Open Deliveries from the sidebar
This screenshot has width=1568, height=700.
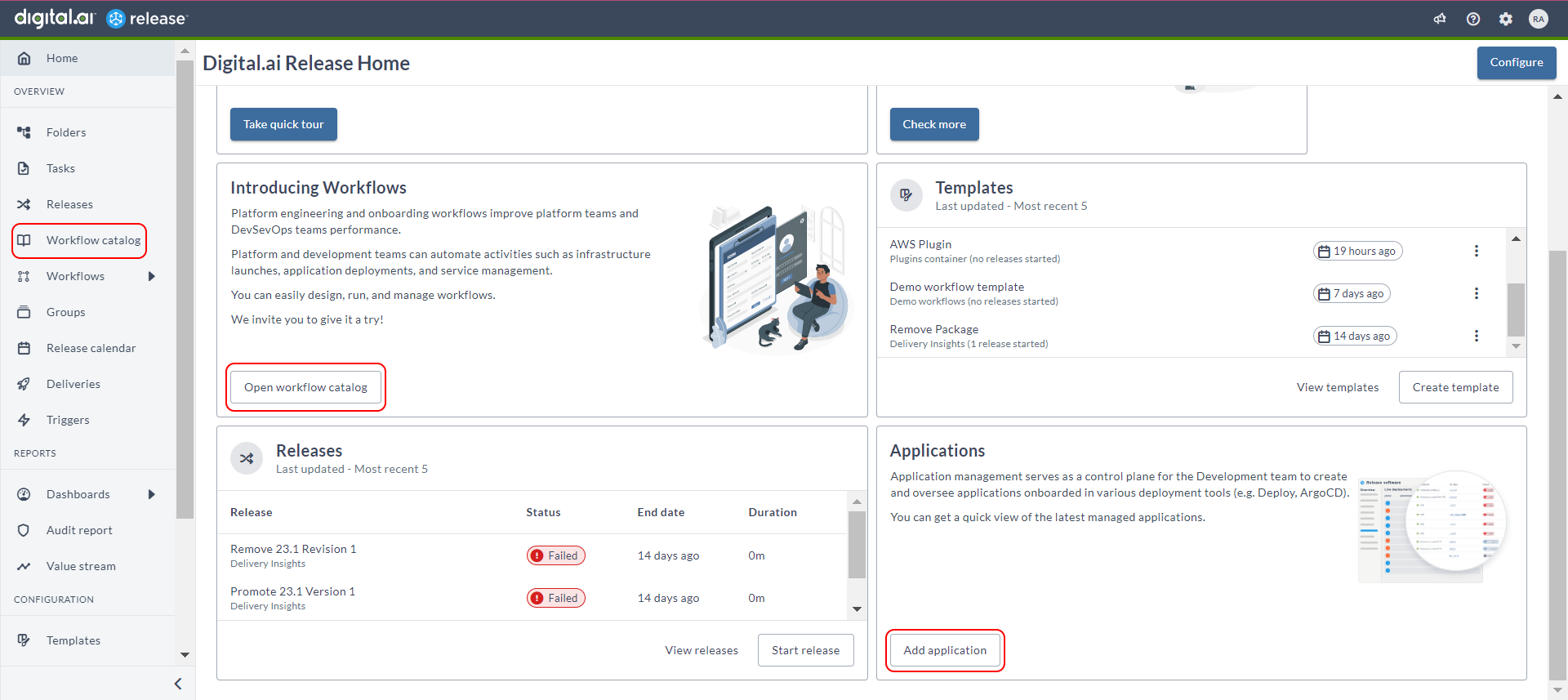point(73,384)
